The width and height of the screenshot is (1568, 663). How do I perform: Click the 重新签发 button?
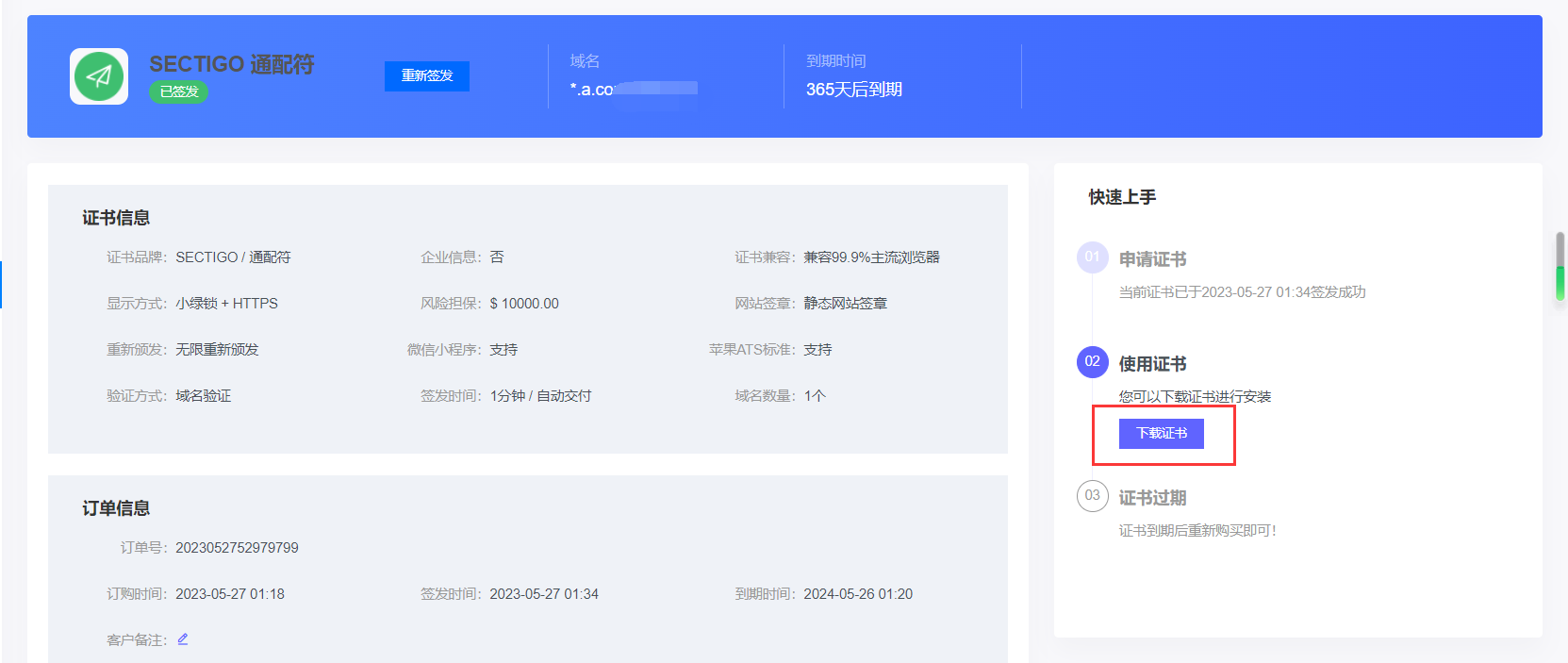pos(427,76)
